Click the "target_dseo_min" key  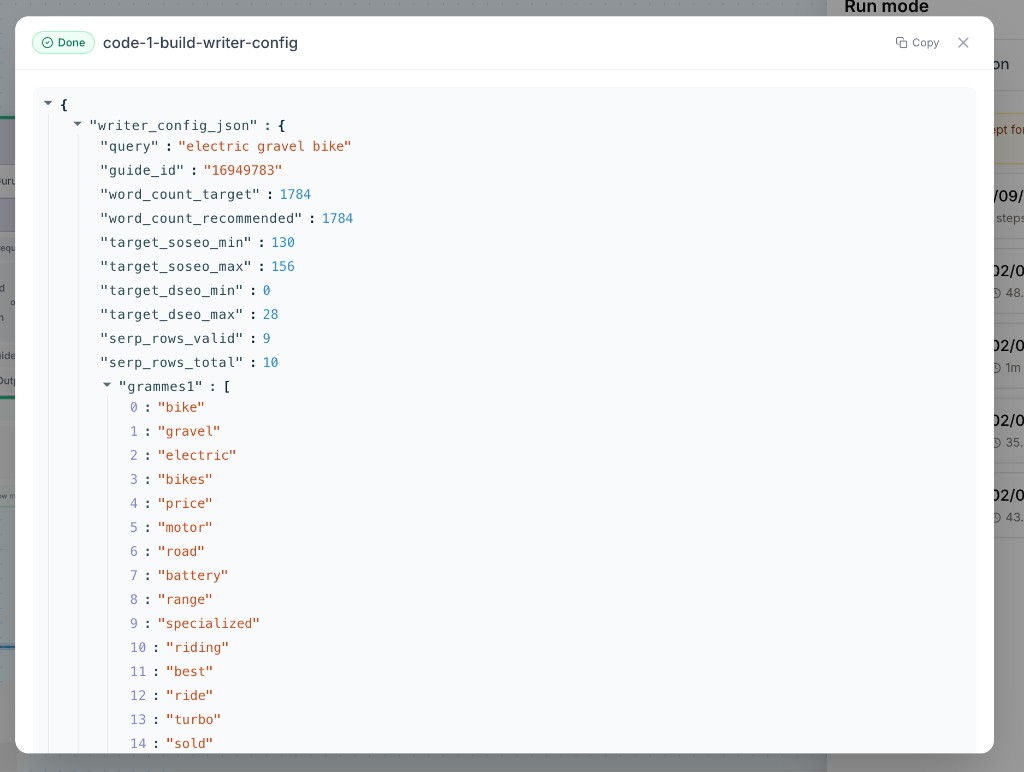[x=172, y=291]
